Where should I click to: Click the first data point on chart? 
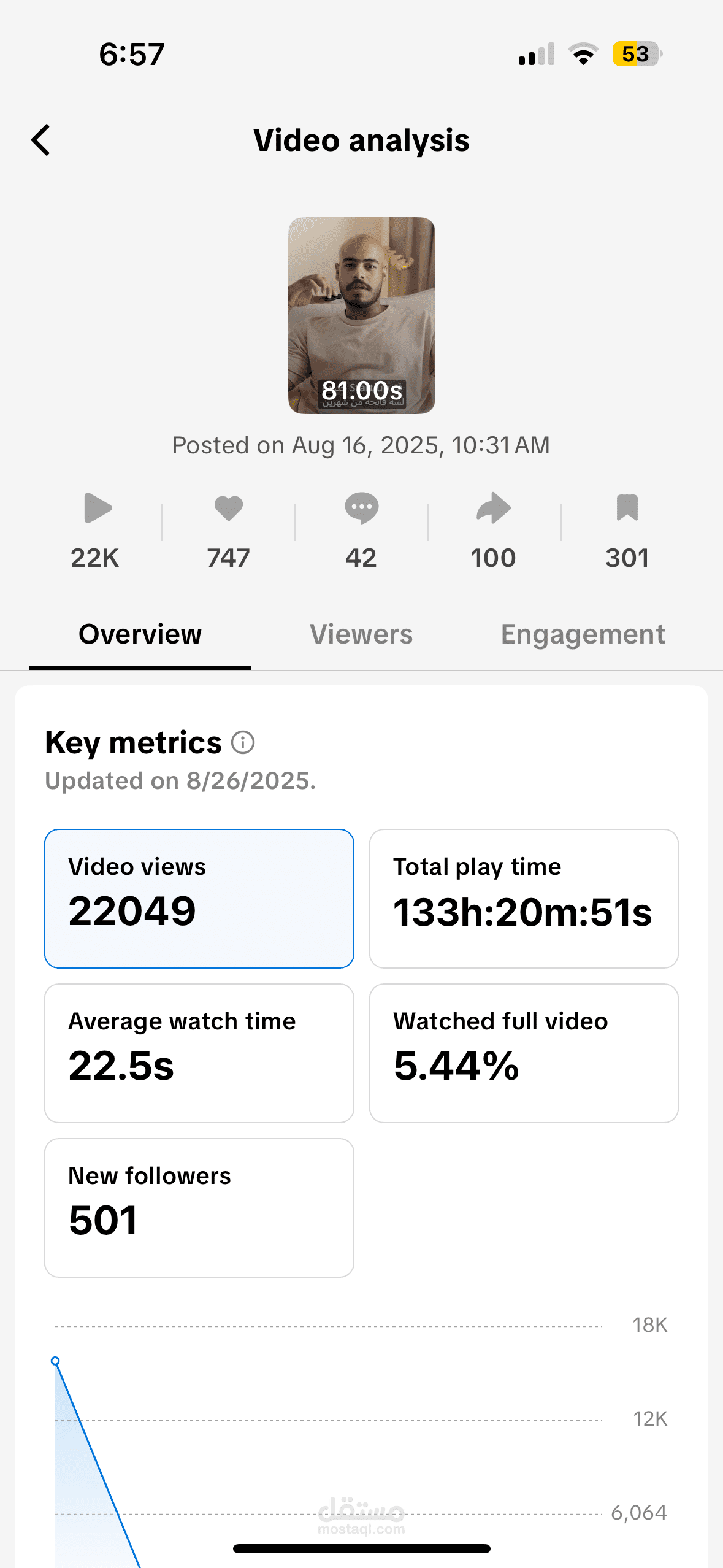coord(55,1361)
